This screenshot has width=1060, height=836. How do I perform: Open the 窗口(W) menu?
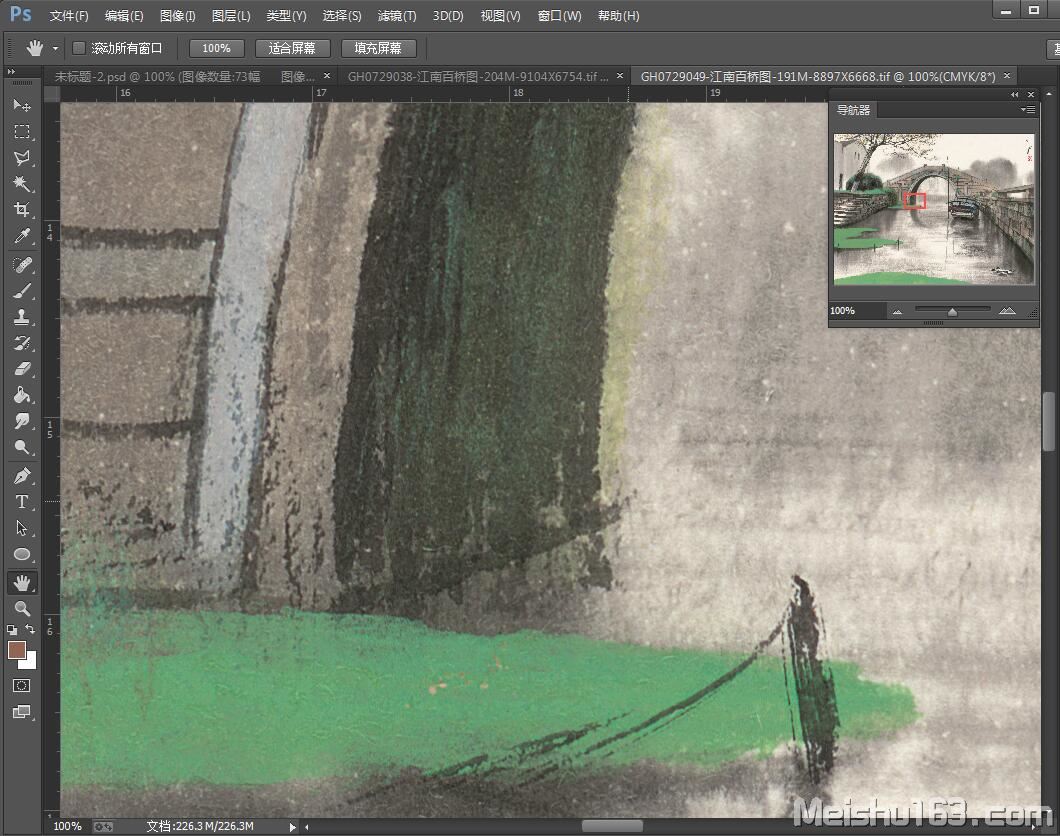[560, 16]
